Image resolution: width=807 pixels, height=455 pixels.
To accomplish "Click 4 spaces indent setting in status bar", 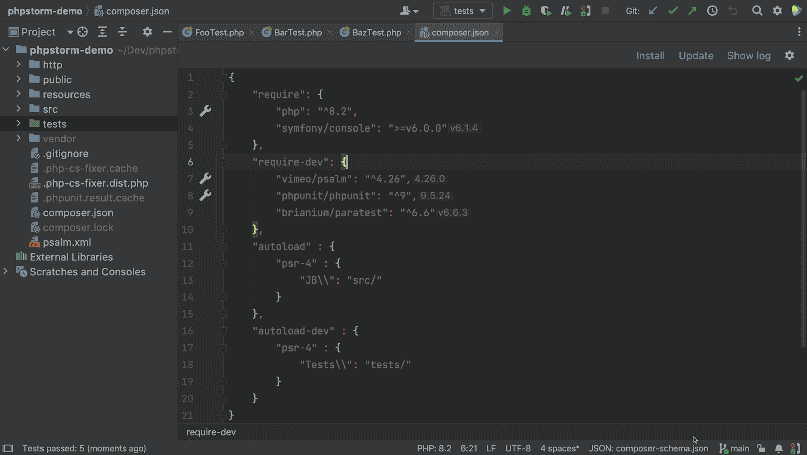I will click(x=559, y=448).
